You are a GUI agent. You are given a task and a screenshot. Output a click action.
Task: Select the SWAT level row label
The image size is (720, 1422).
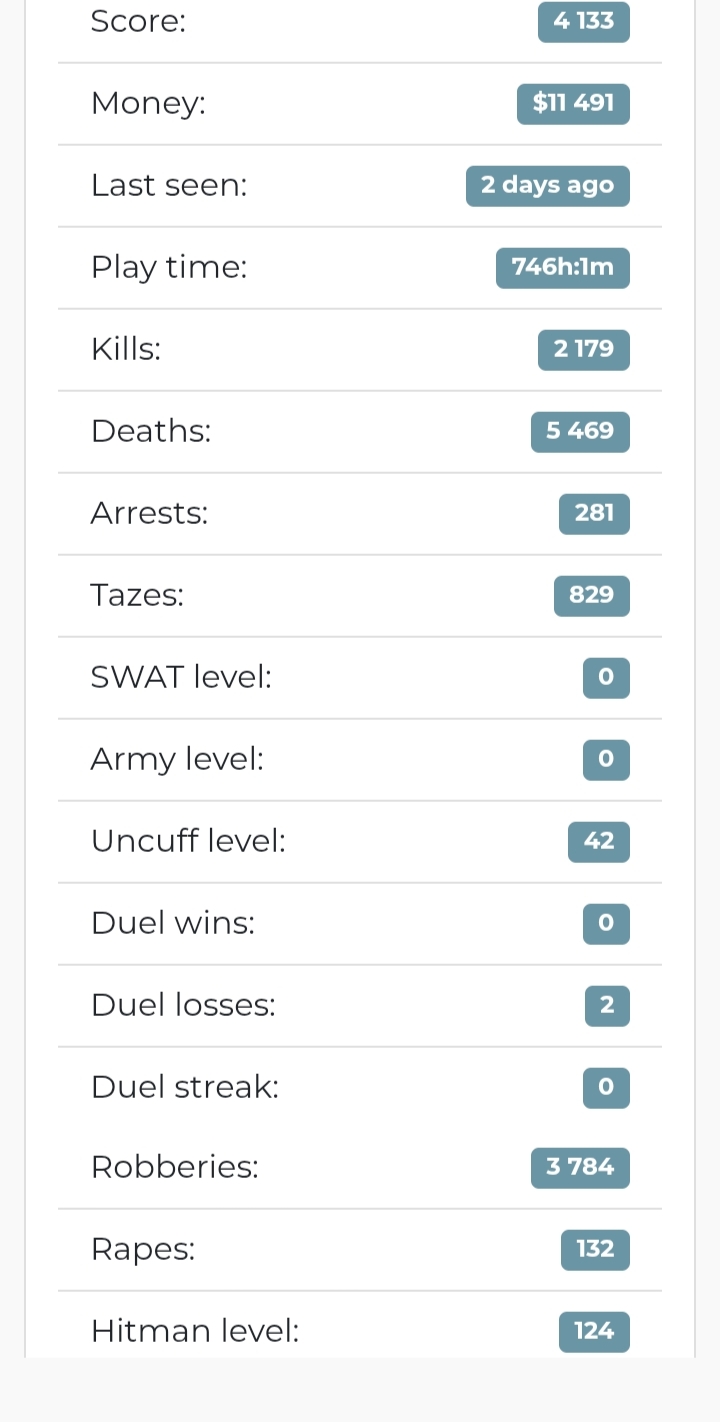181,677
